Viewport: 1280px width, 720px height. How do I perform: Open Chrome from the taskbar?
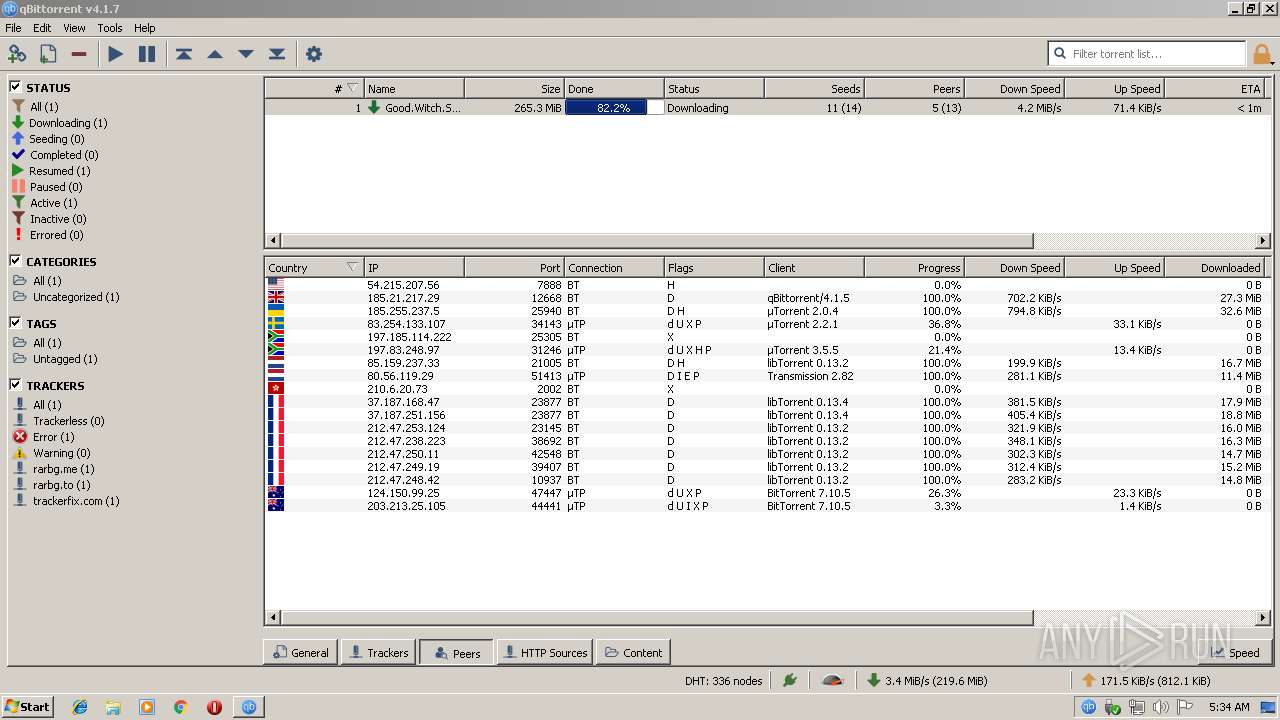[x=181, y=707]
